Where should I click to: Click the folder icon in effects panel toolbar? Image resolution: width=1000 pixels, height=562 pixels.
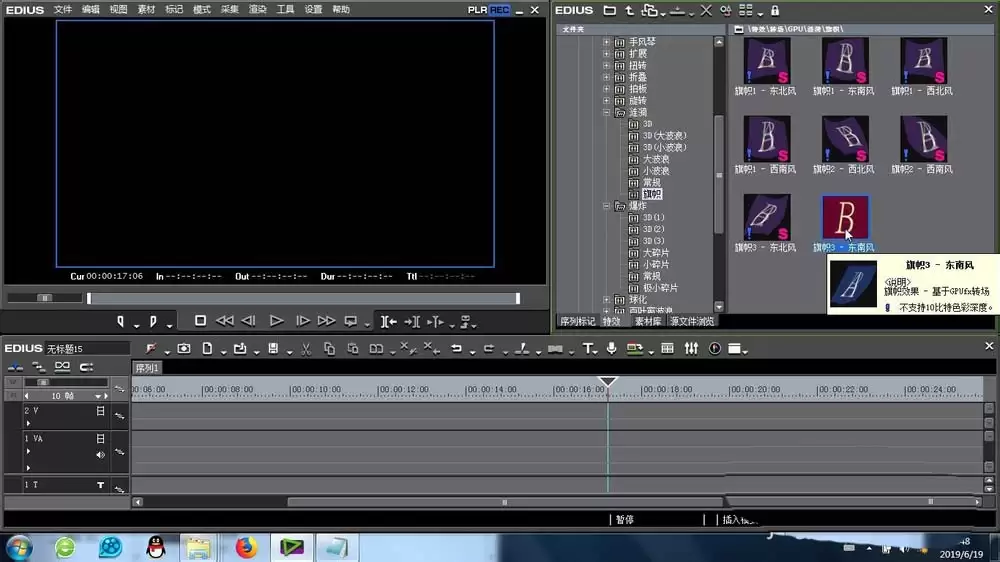[610, 10]
